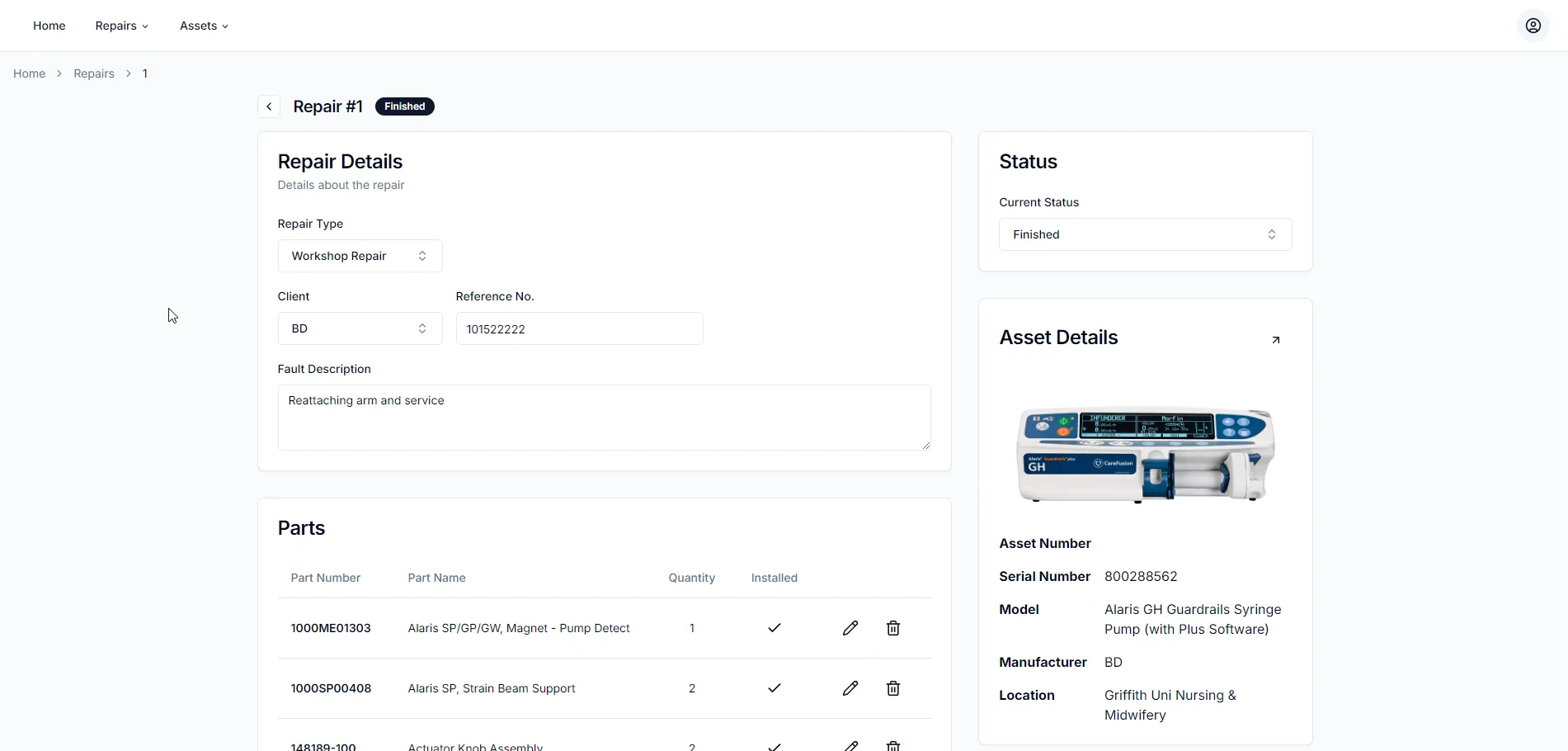
Task: Toggle installed status for 1000ME01303
Action: [774, 628]
